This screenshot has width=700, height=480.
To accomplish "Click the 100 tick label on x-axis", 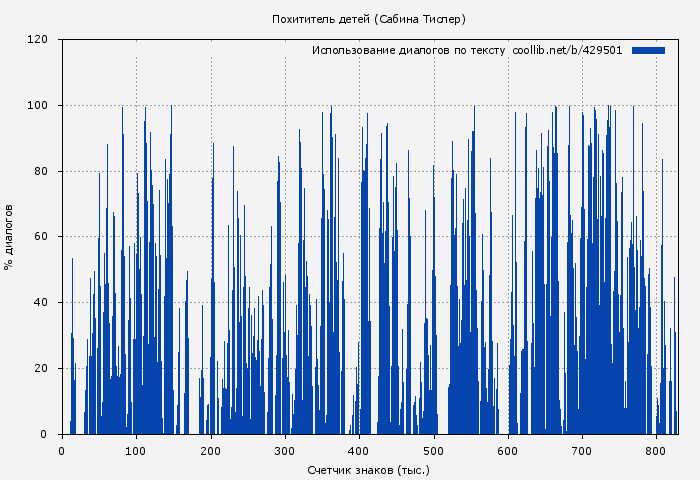I will coord(136,450).
